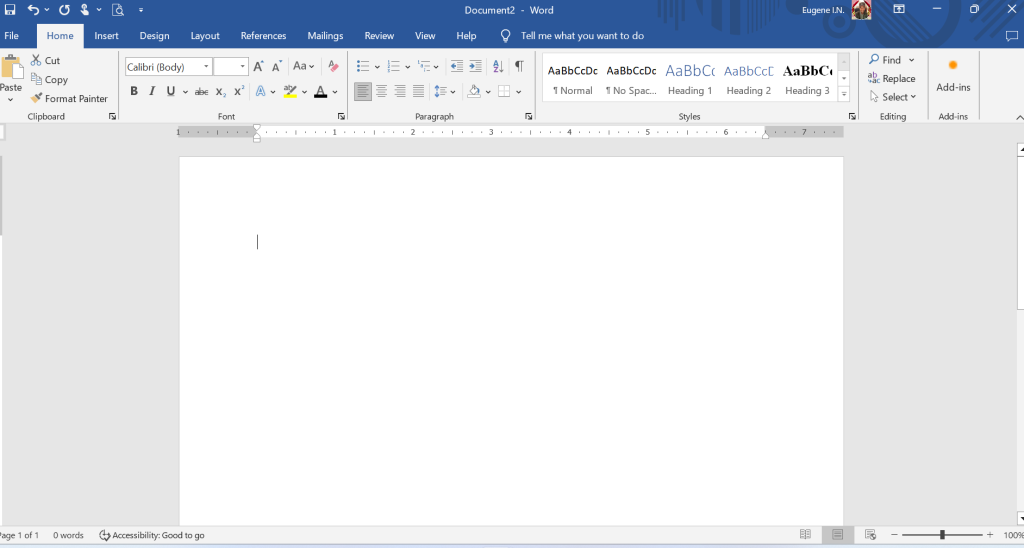Toggle Italic formatting

pyautogui.click(x=152, y=91)
